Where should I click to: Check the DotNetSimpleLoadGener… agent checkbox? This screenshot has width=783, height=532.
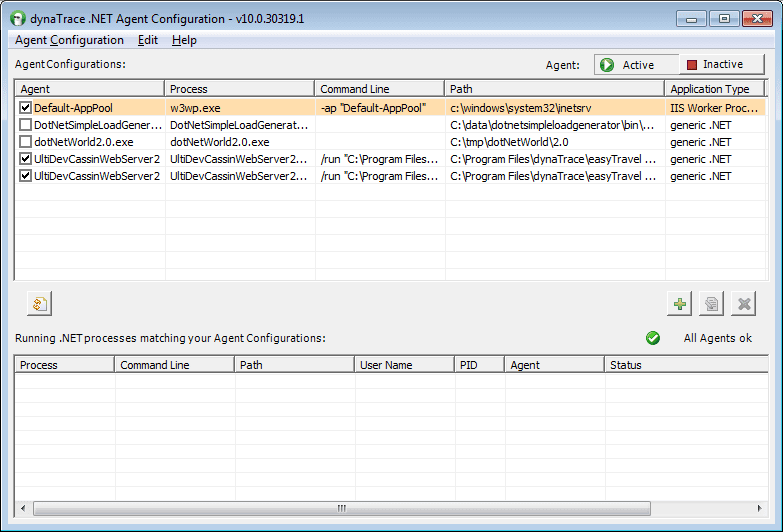point(25,125)
